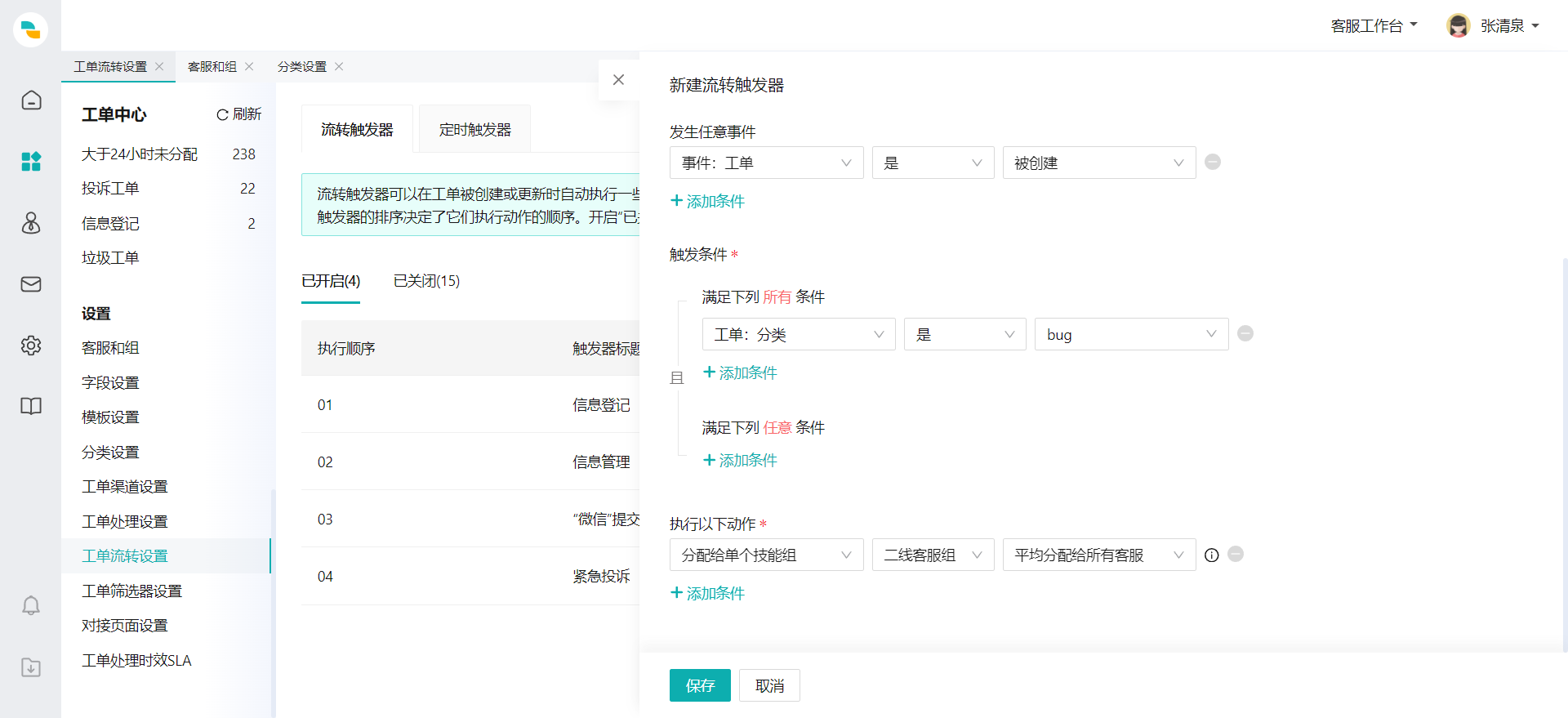Viewport: 1568px width, 718px height.
Task: Click info icon beside 平均分配给所有客服
Action: (x=1212, y=555)
